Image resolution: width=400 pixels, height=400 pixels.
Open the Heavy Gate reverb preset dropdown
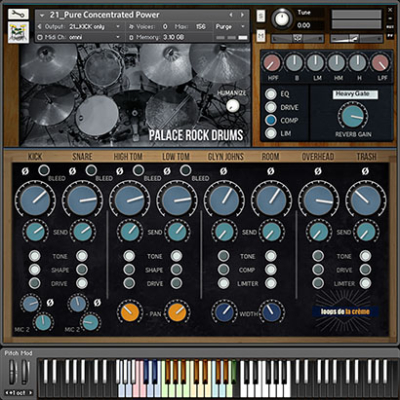pos(355,94)
